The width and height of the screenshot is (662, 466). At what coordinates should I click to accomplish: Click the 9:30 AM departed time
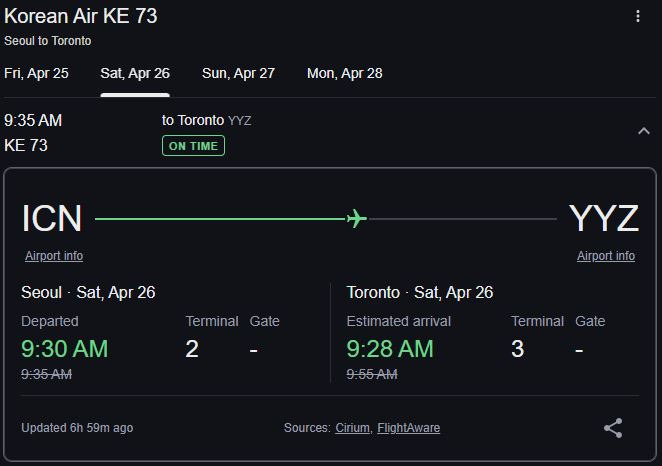[x=64, y=348]
